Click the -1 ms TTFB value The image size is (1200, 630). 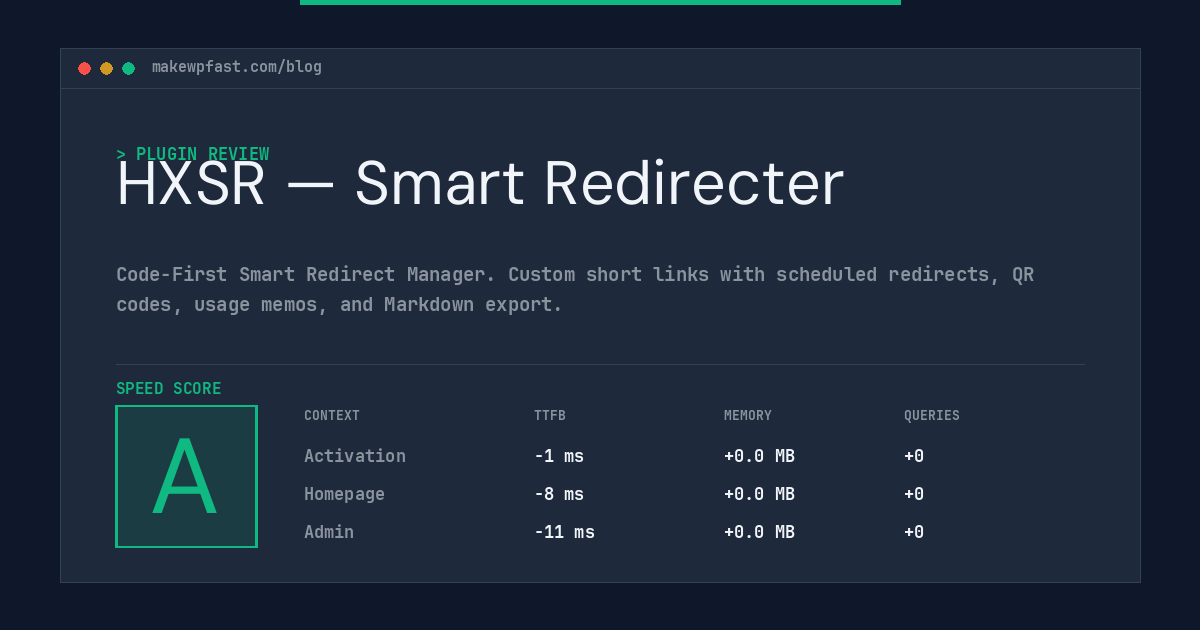pos(559,456)
